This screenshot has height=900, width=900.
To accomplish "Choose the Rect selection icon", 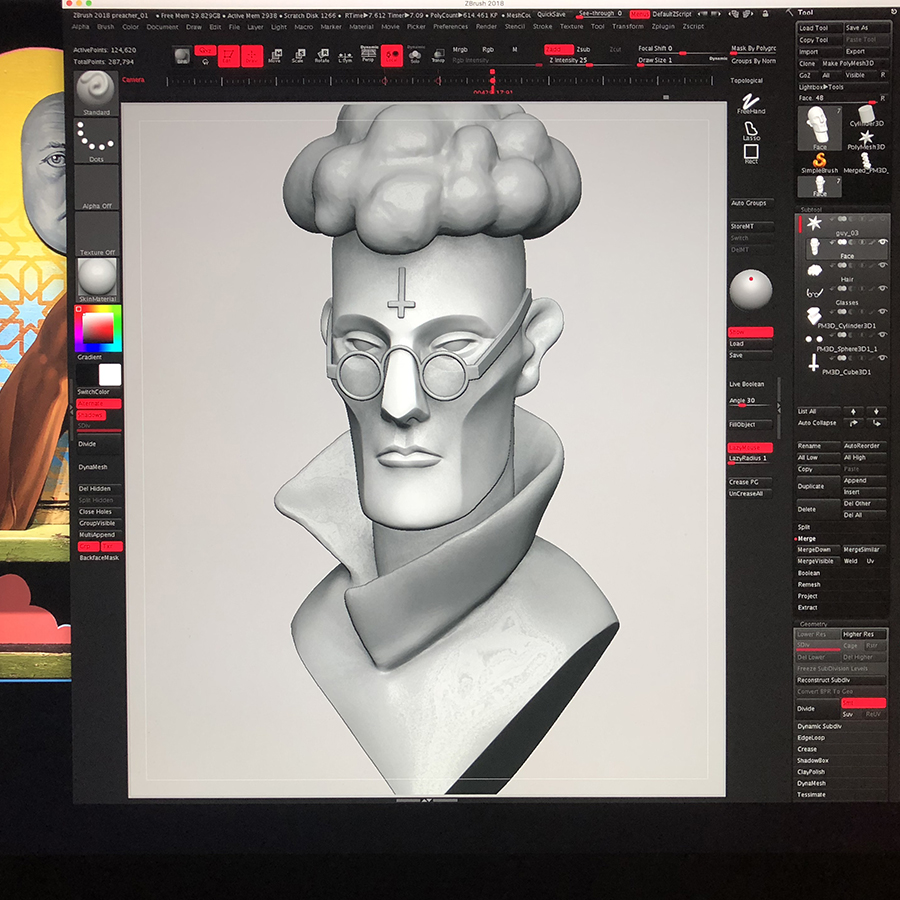I will [751, 154].
